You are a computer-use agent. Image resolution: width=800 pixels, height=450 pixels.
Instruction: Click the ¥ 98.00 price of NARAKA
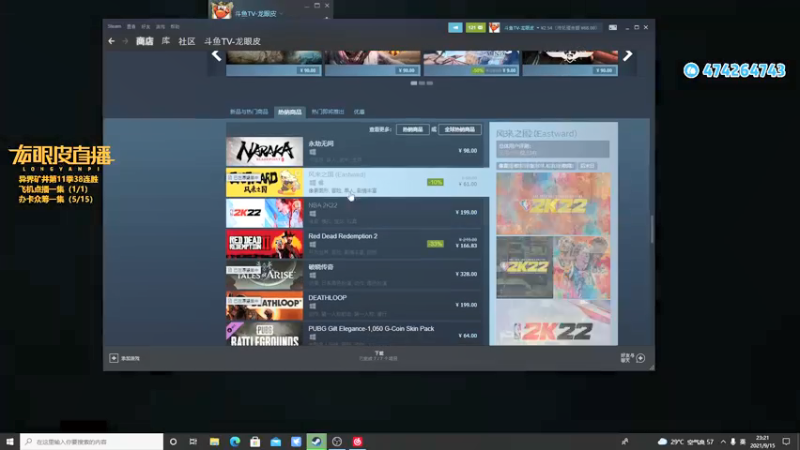pyautogui.click(x=467, y=151)
